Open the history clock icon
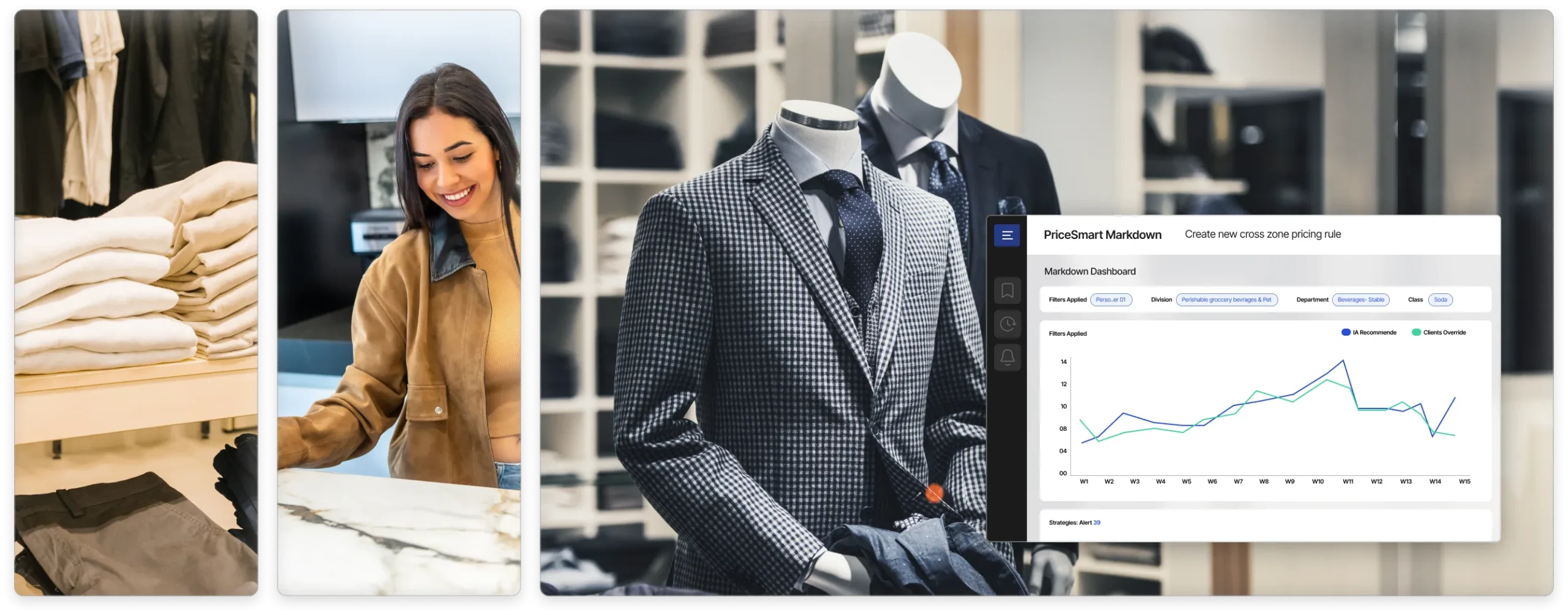The width and height of the screenshot is (1568, 615). pyautogui.click(x=1007, y=323)
